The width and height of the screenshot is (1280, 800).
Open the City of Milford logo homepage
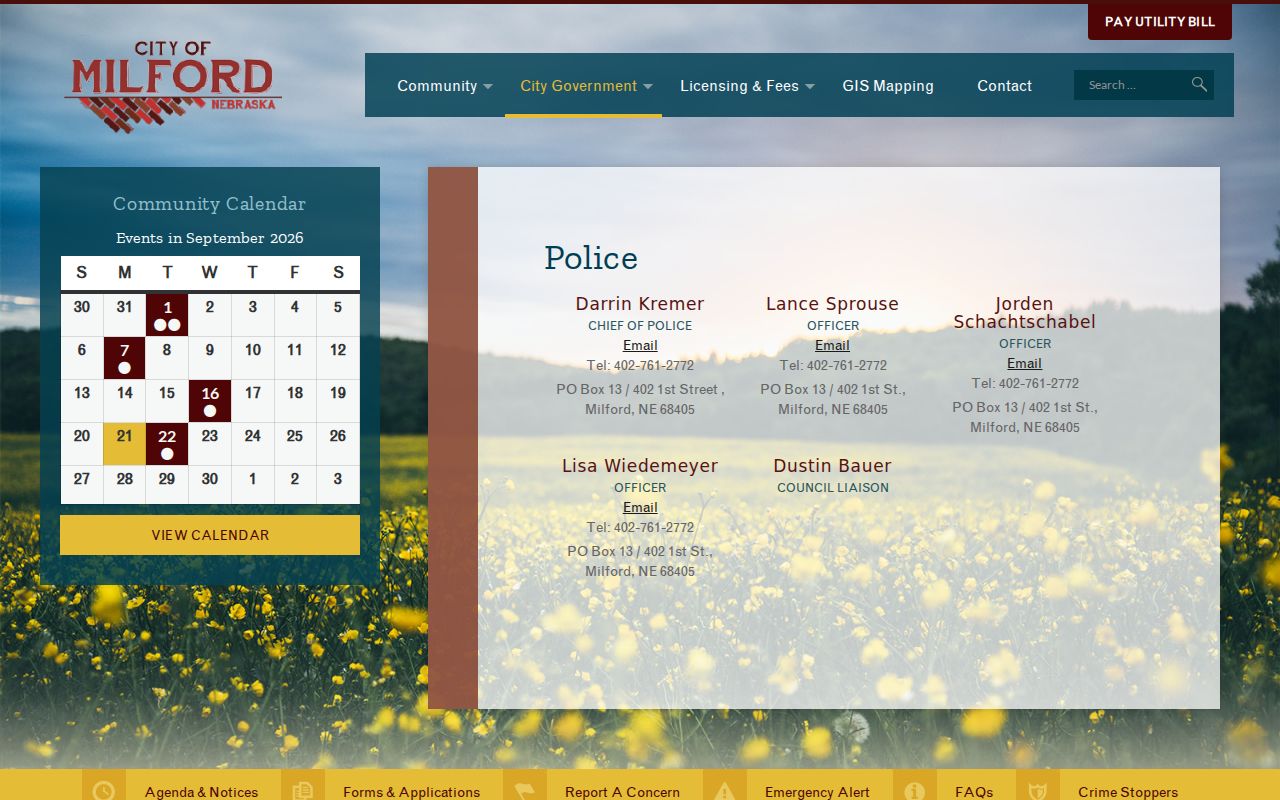173,86
